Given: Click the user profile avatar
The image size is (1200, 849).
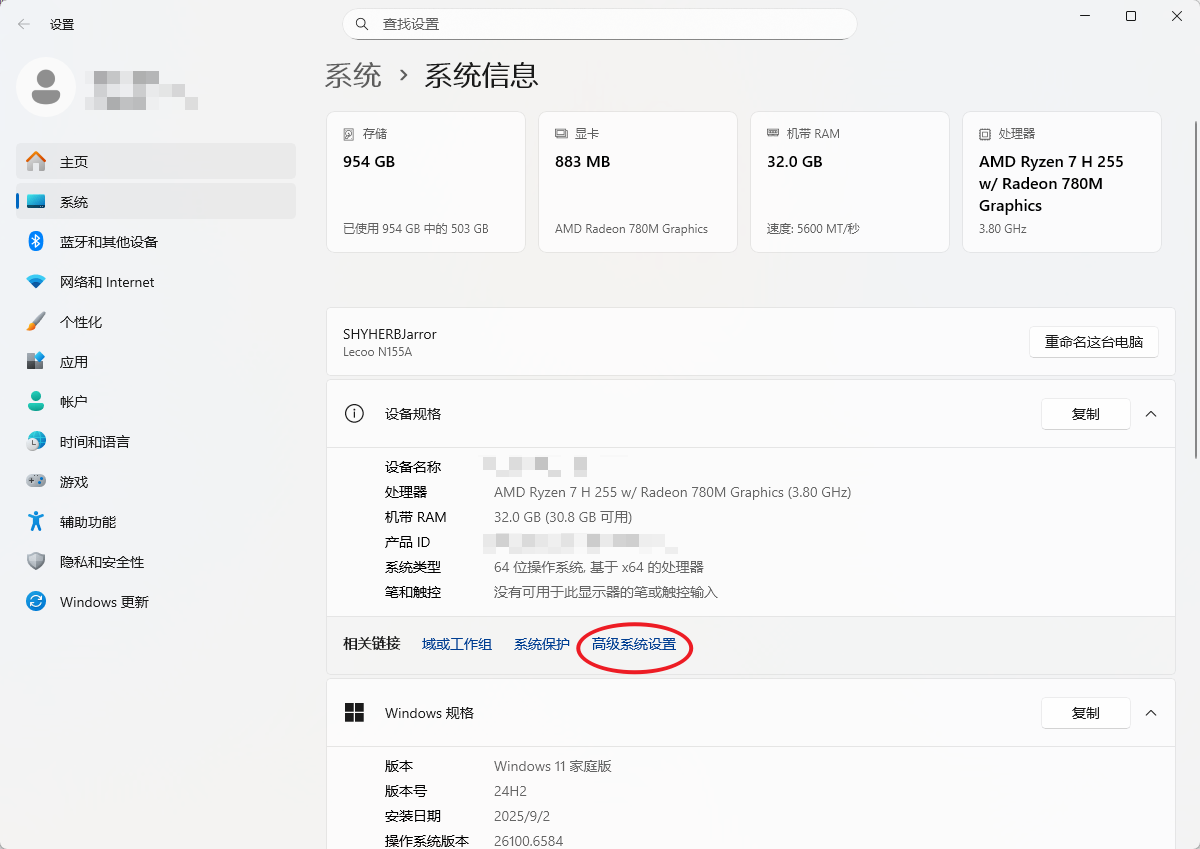Looking at the screenshot, I should 46,87.
